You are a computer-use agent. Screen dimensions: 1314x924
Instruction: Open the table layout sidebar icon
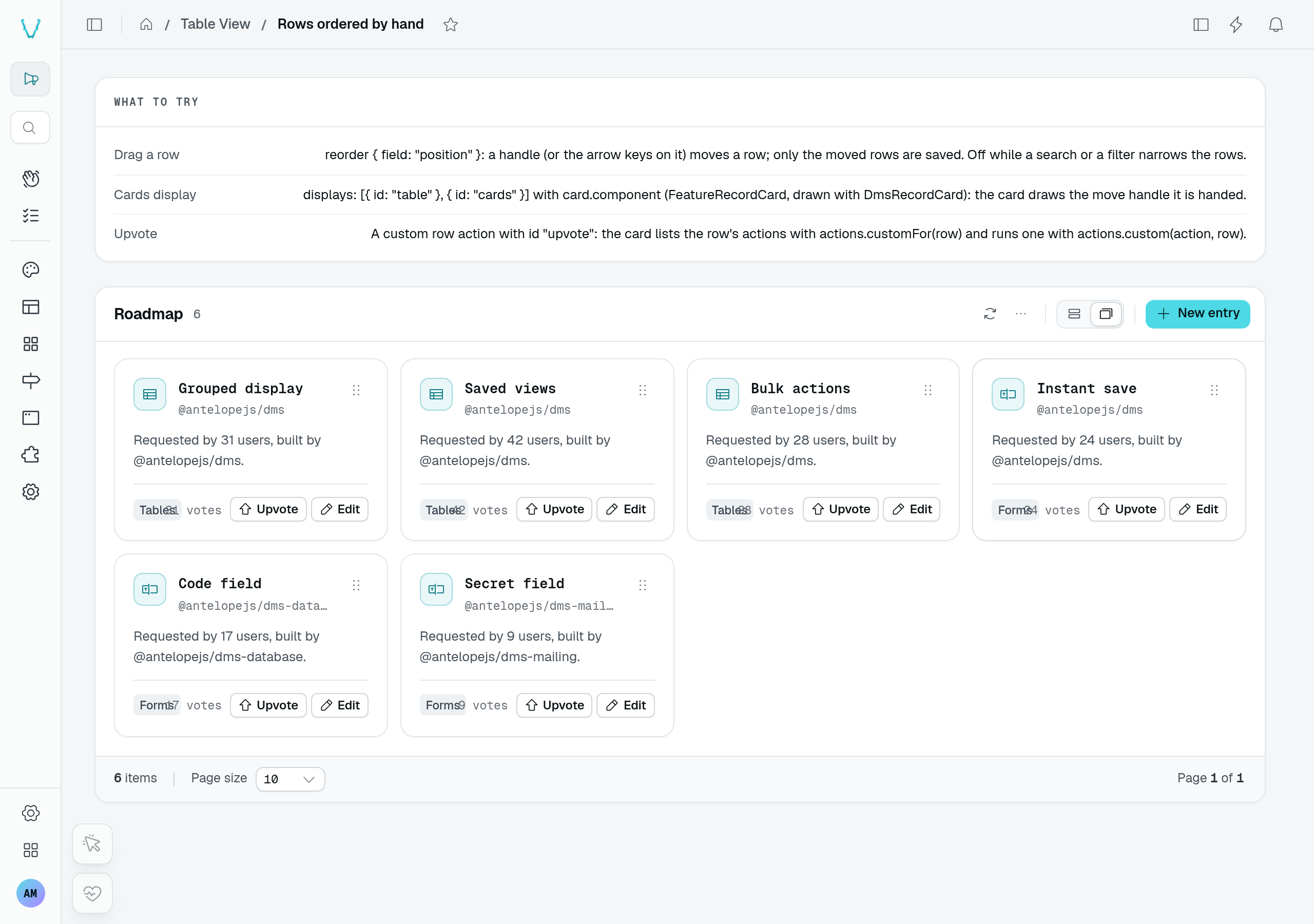click(30, 307)
